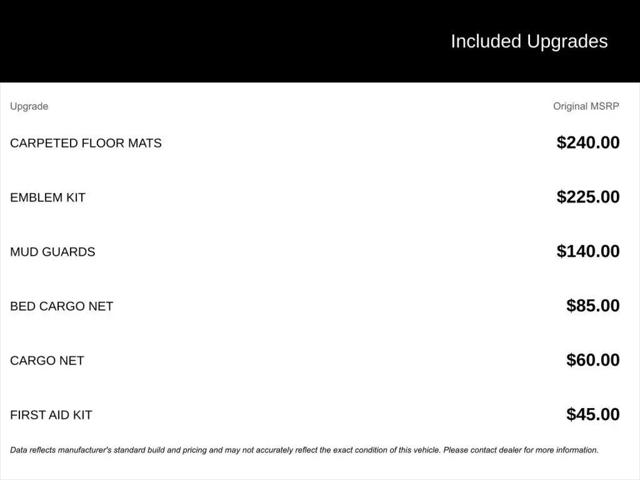640x480 pixels.
Task: Click the CARPETED FLOOR MATS upgrade name
Action: [86, 143]
